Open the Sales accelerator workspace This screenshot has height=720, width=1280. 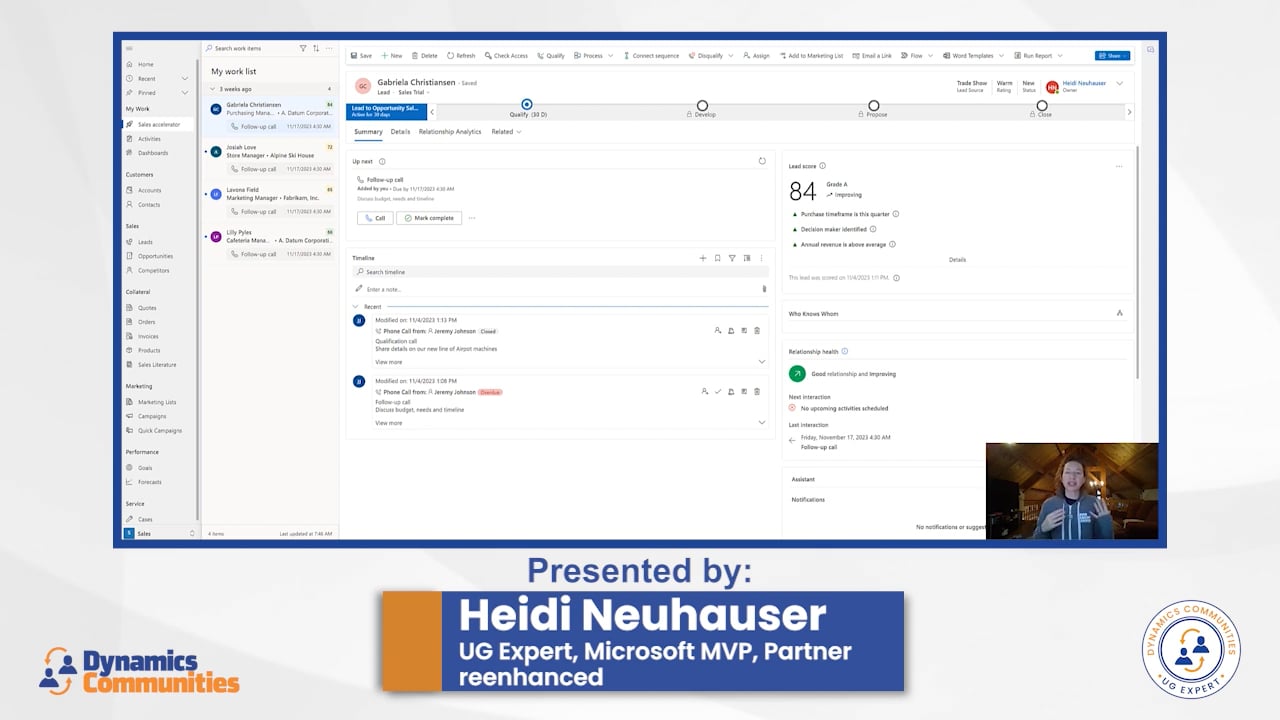[x=160, y=124]
